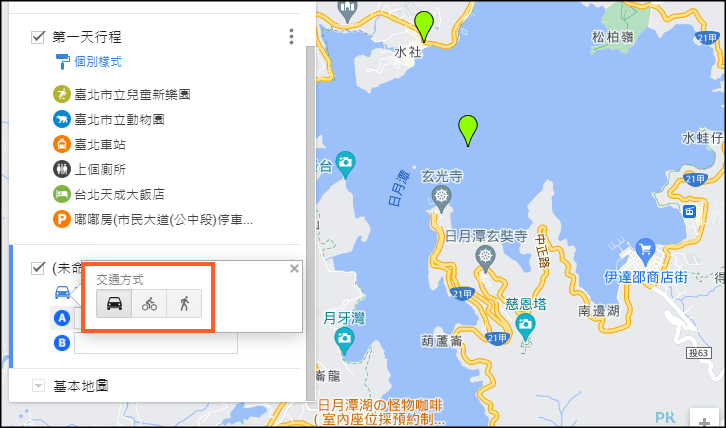The image size is (726, 428).
Task: Click the destination B input field
Action: coord(156,343)
